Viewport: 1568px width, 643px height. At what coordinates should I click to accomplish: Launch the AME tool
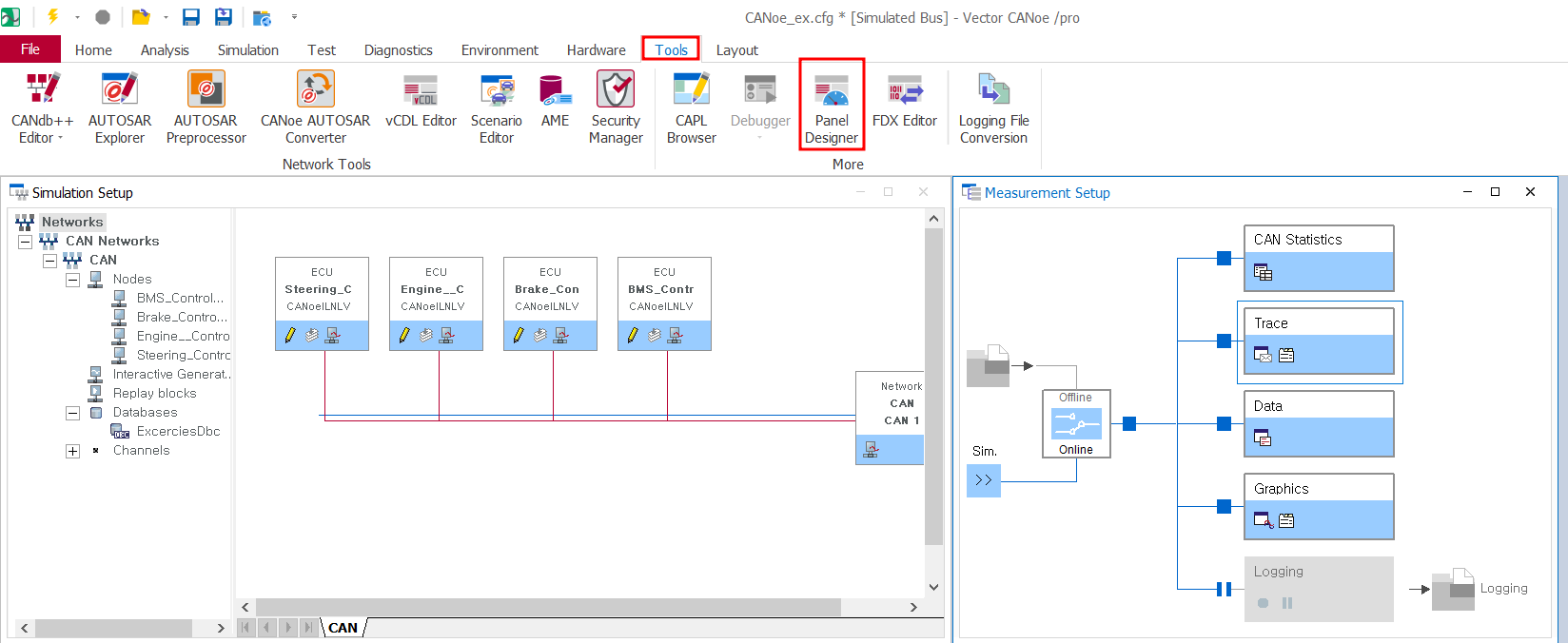click(556, 101)
